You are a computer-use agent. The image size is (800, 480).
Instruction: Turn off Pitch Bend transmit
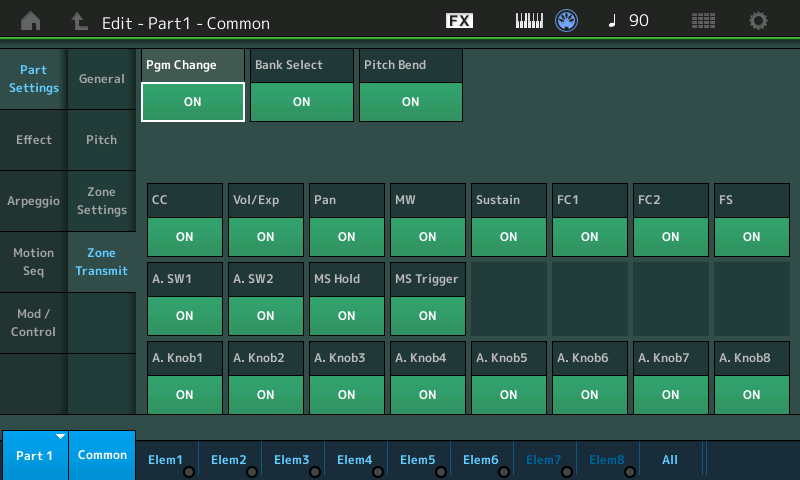click(x=410, y=102)
